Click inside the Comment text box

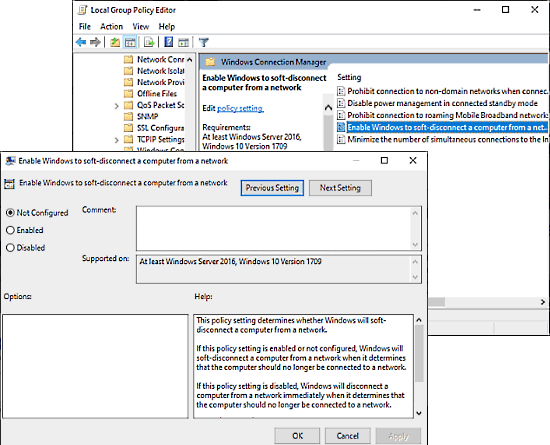coord(274,228)
